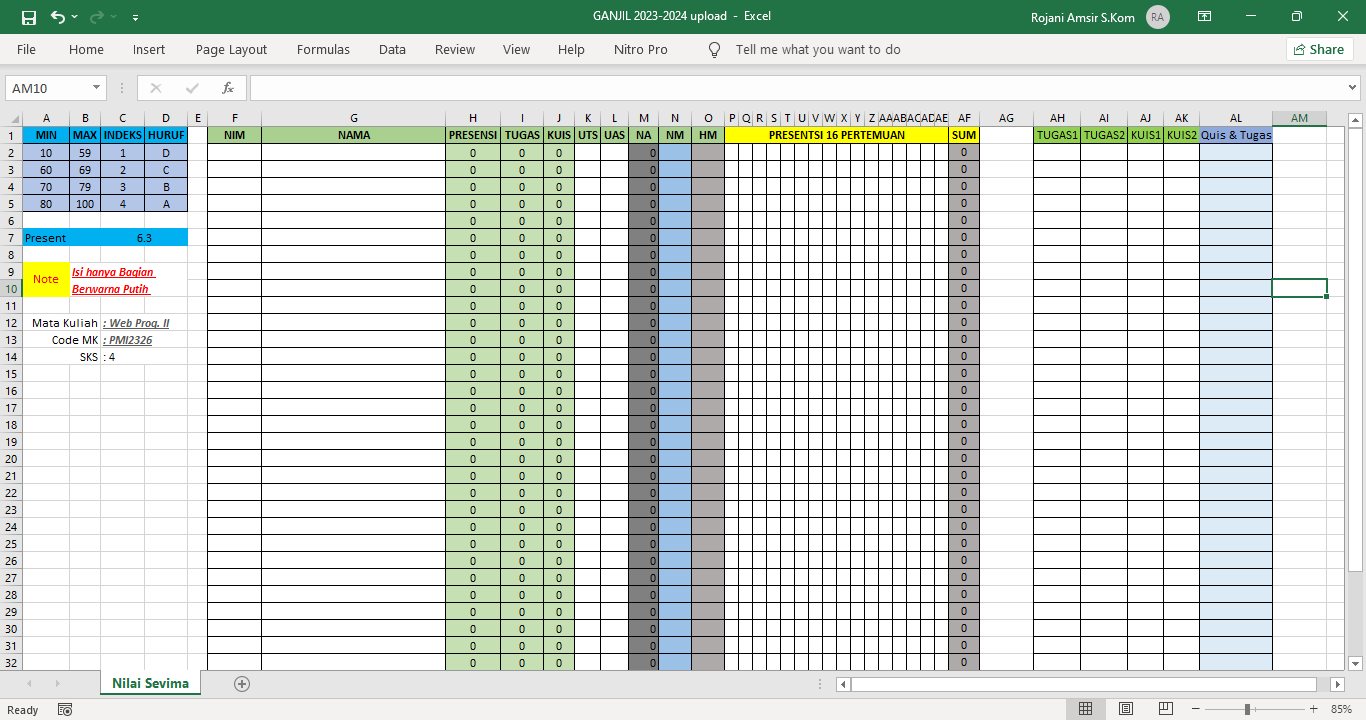Screen dimensions: 1366x720
Task: Add a new worksheet with the plus button
Action: coord(241,683)
